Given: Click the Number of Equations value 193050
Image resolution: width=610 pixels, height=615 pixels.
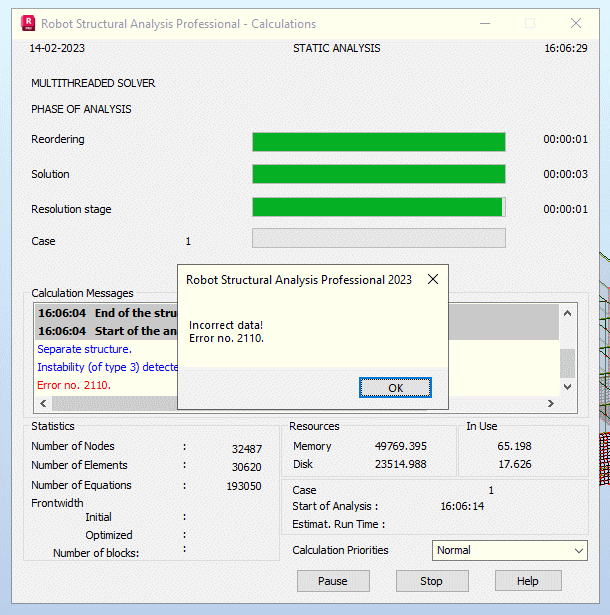Looking at the screenshot, I should (x=244, y=486).
